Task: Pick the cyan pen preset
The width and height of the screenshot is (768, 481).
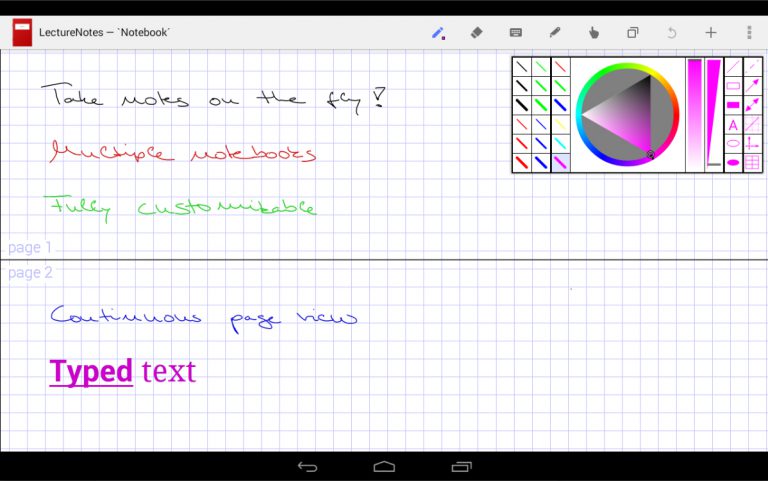Action: pos(560,144)
